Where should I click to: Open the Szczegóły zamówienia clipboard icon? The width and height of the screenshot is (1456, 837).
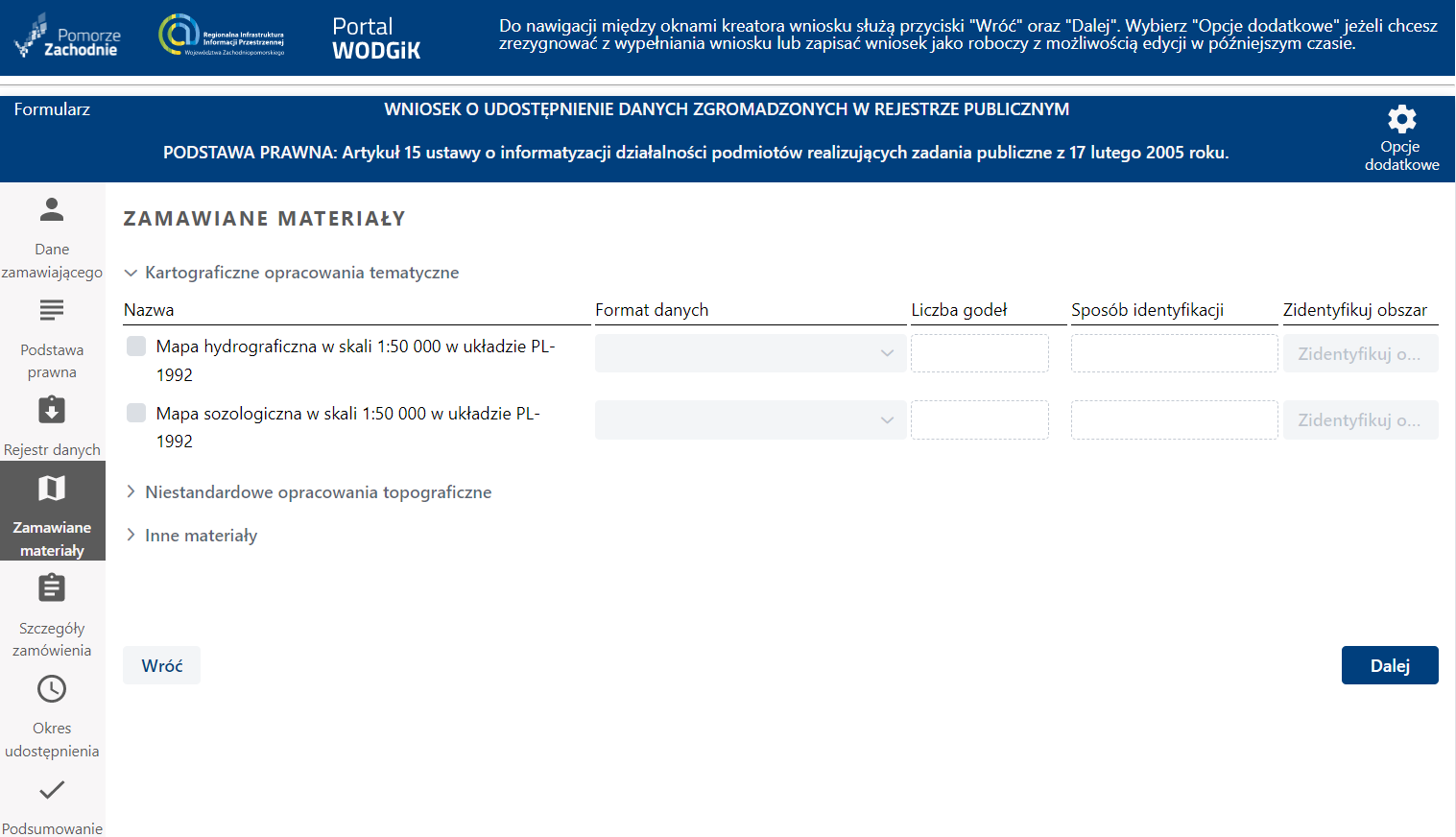click(x=51, y=587)
